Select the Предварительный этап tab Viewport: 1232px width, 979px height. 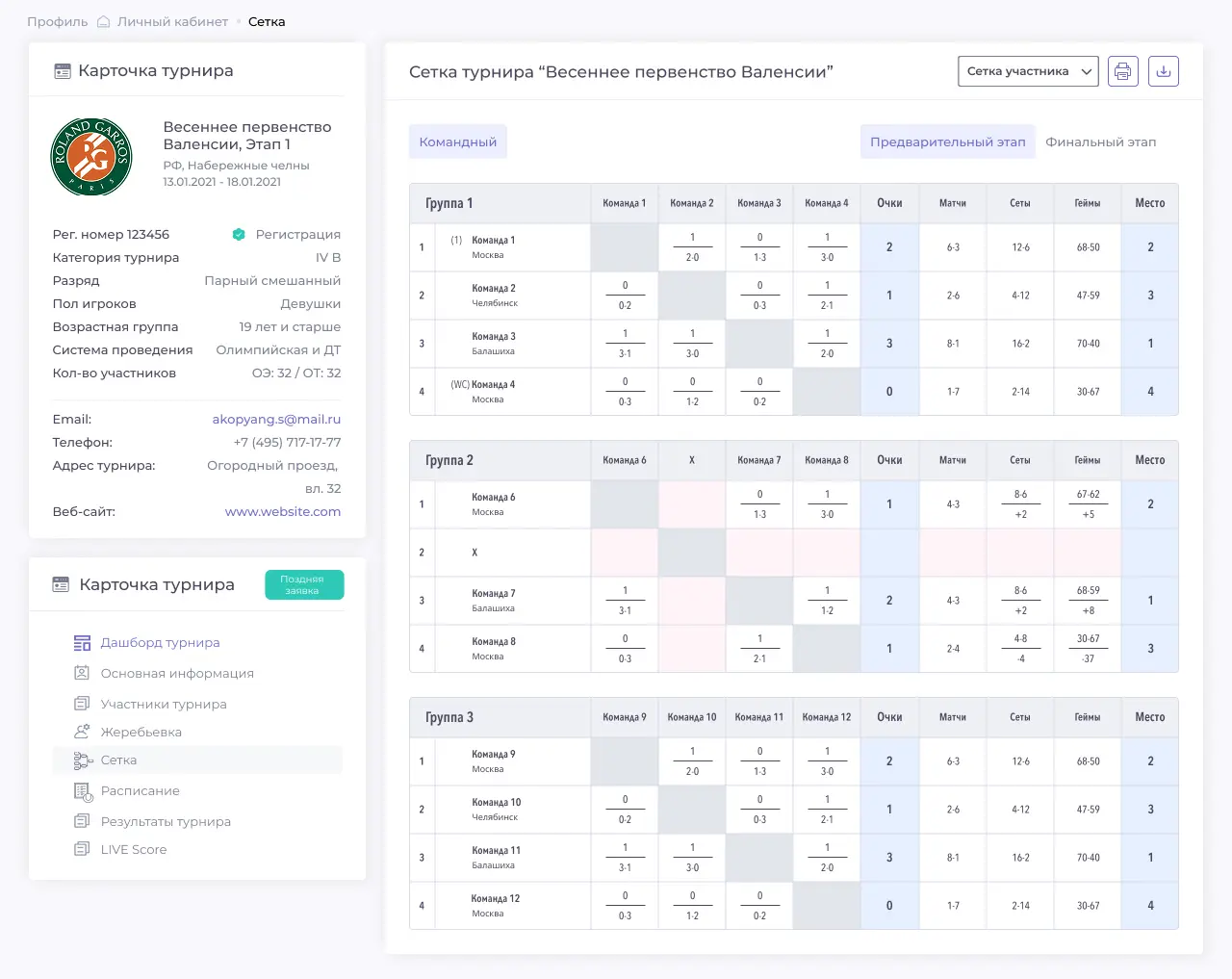pos(948,142)
